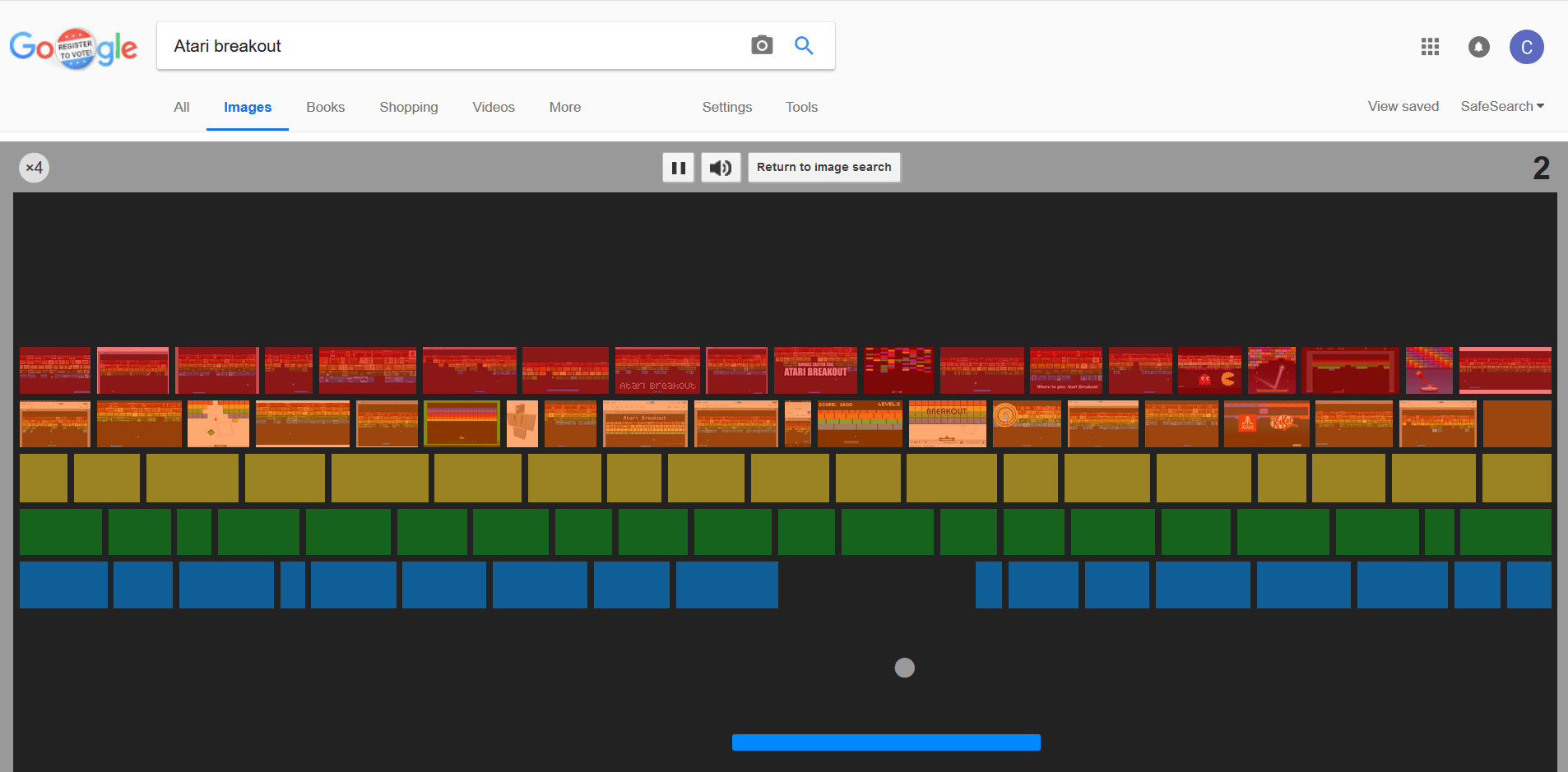Click the first orange thumbnail in second row
1568x772 pixels.
(55, 423)
